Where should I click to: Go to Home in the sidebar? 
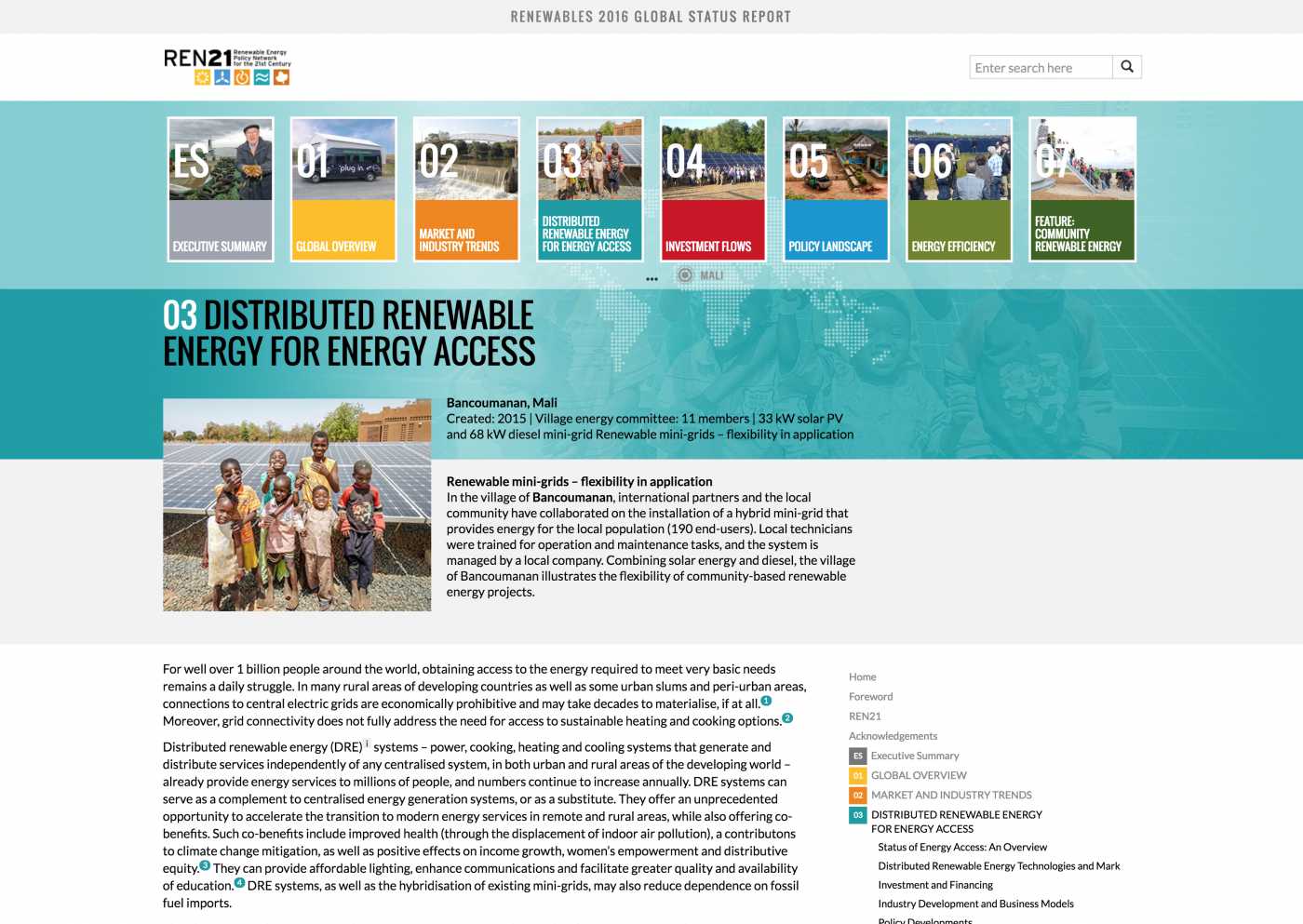click(862, 676)
